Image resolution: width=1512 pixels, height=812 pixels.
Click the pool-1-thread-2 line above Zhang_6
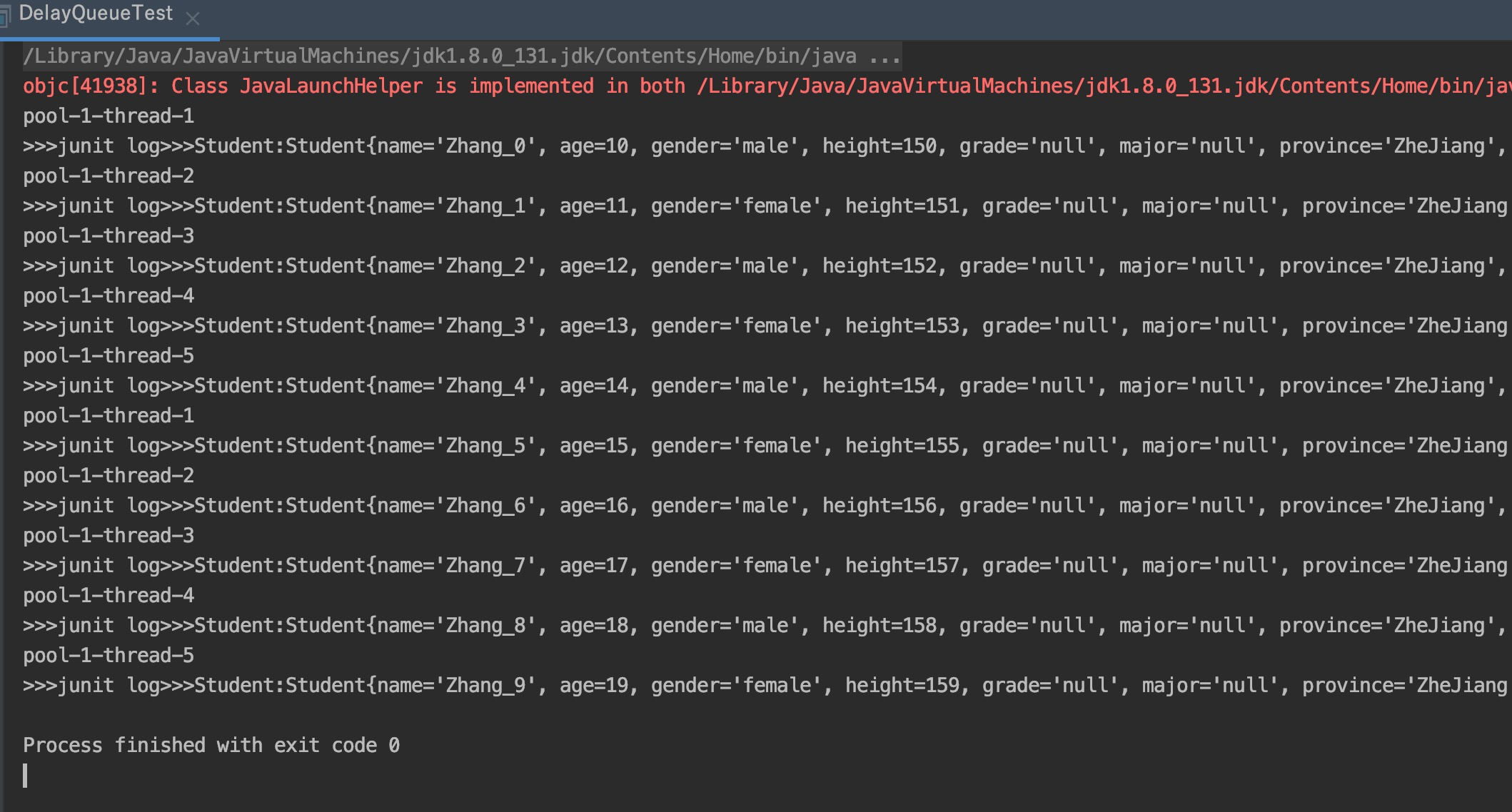[109, 476]
